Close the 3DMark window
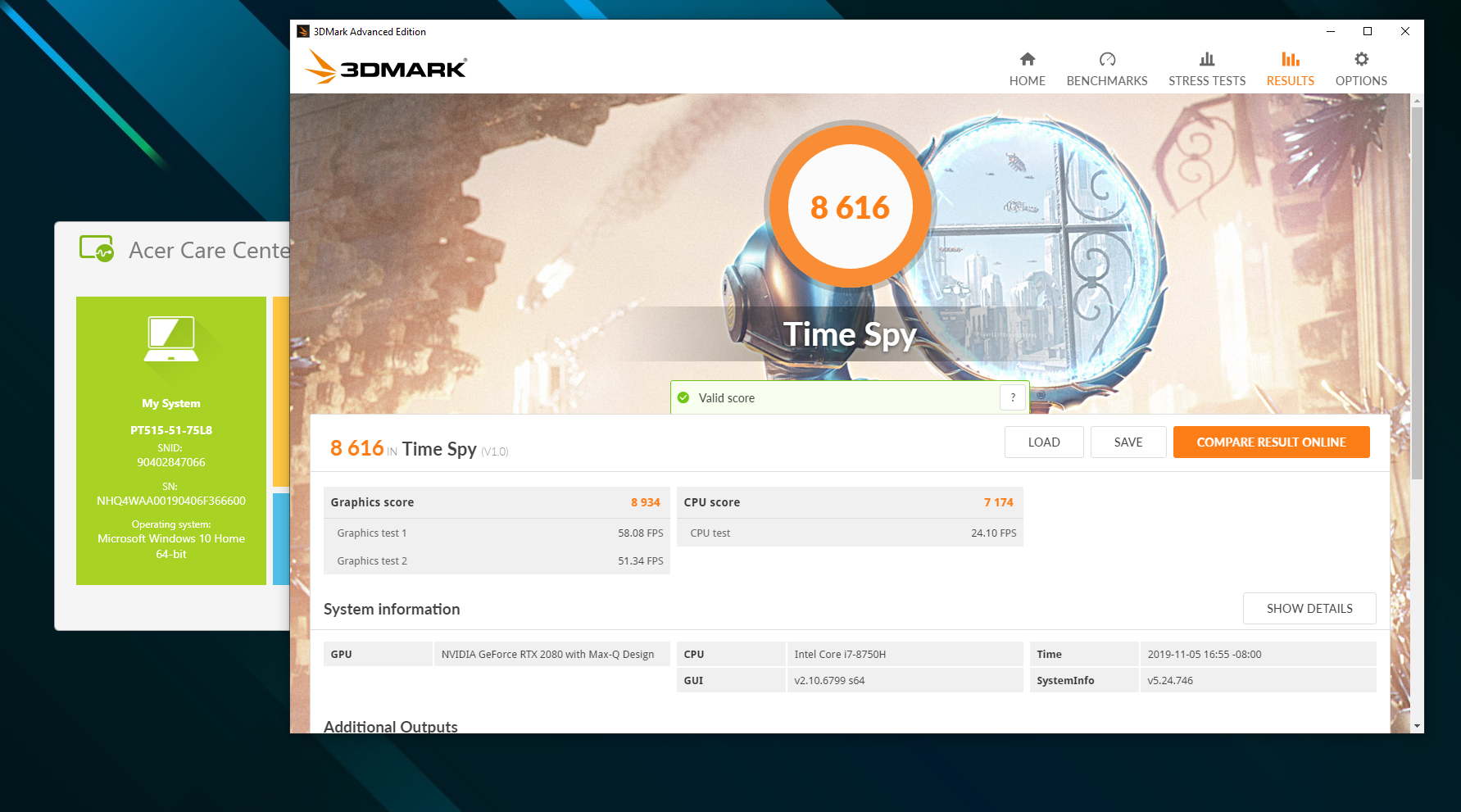Viewport: 1461px width, 812px height. pos(1405,31)
